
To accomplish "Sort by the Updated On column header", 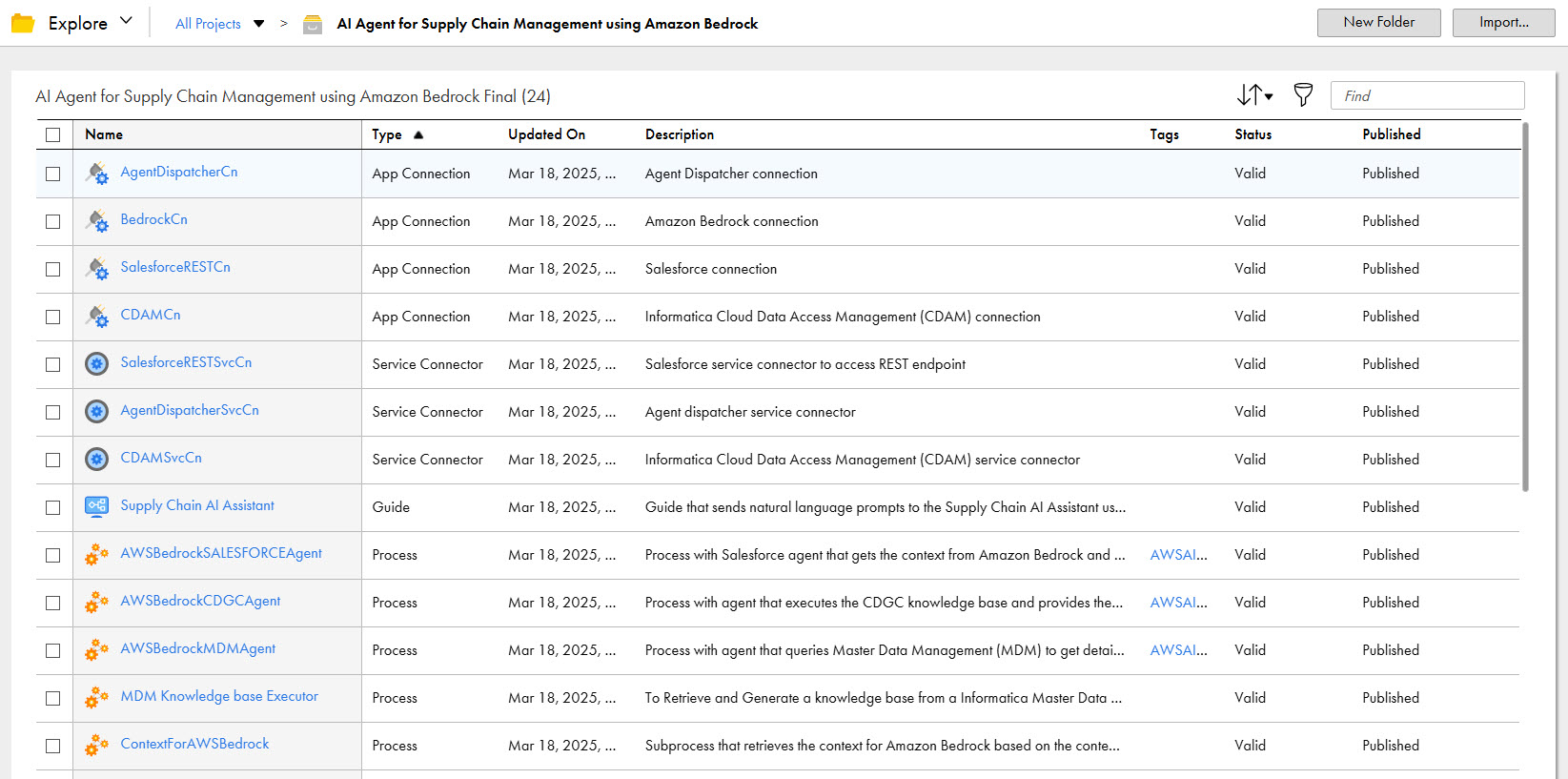I will click(x=546, y=134).
